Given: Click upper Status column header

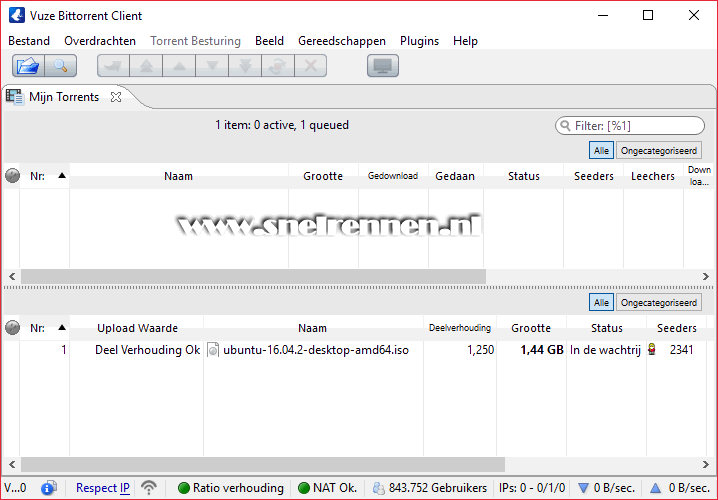Looking at the screenshot, I should (x=523, y=176).
